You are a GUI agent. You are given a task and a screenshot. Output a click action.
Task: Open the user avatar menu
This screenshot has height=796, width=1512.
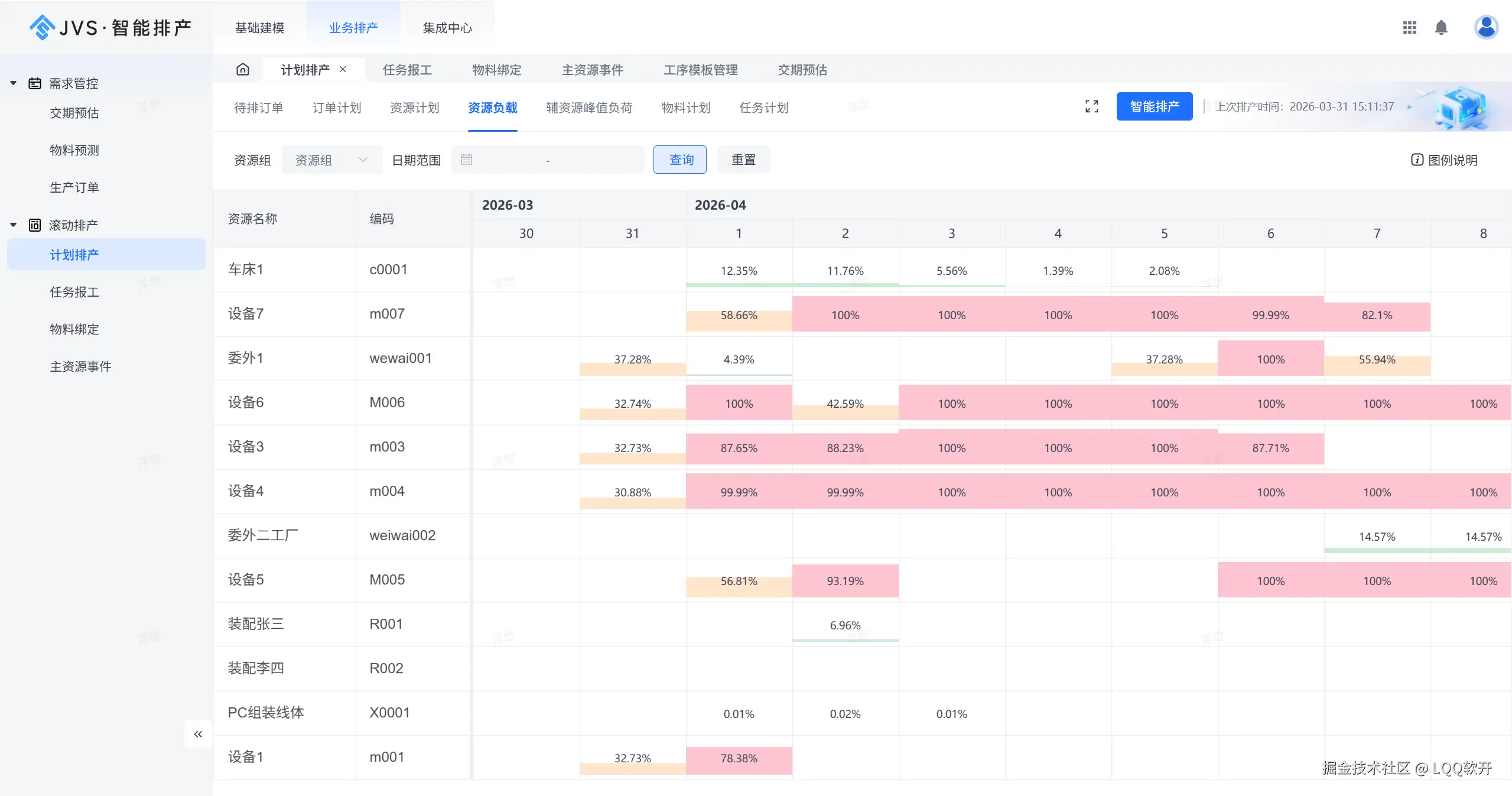[x=1485, y=27]
